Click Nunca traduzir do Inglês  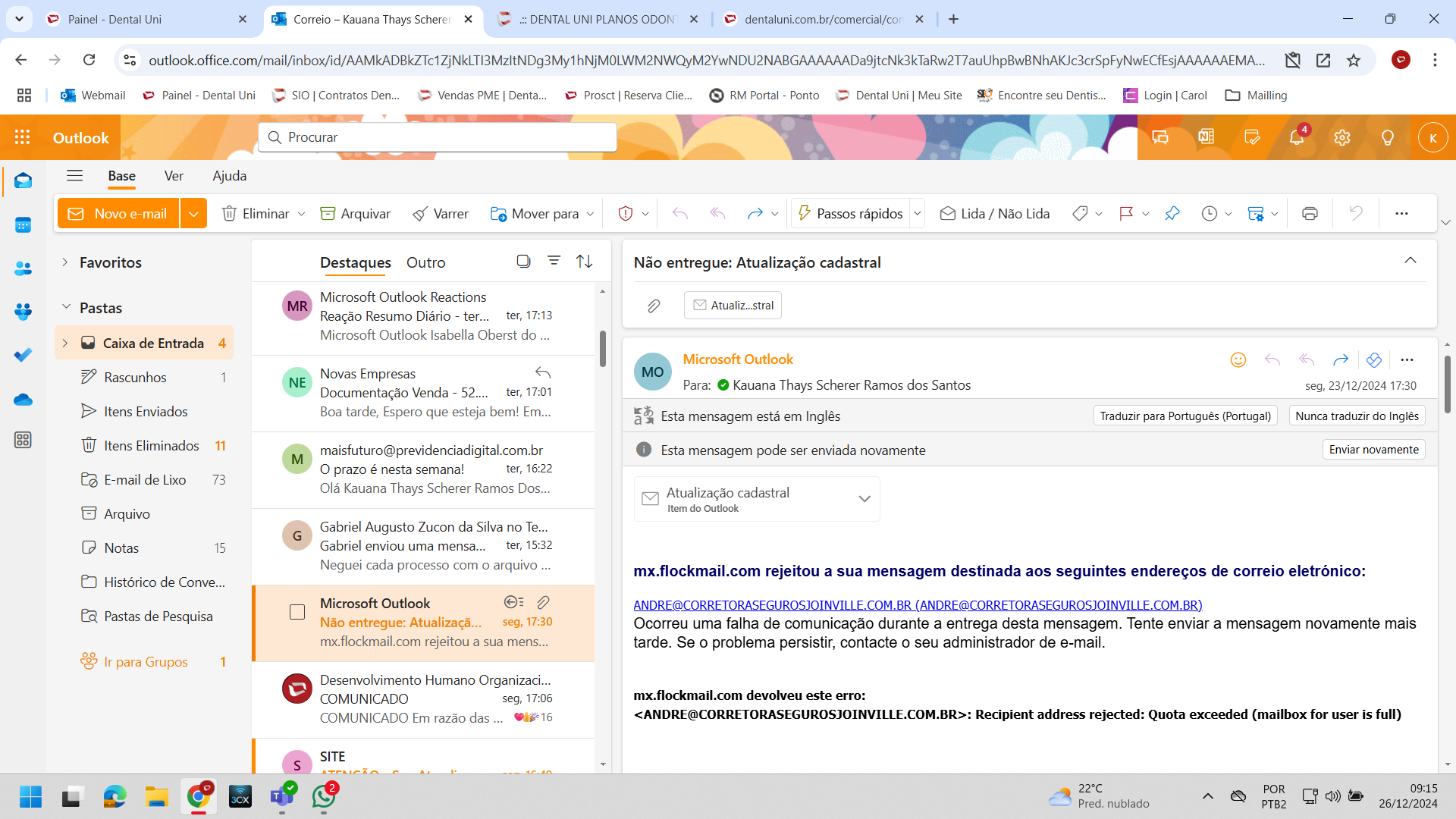coord(1357,416)
